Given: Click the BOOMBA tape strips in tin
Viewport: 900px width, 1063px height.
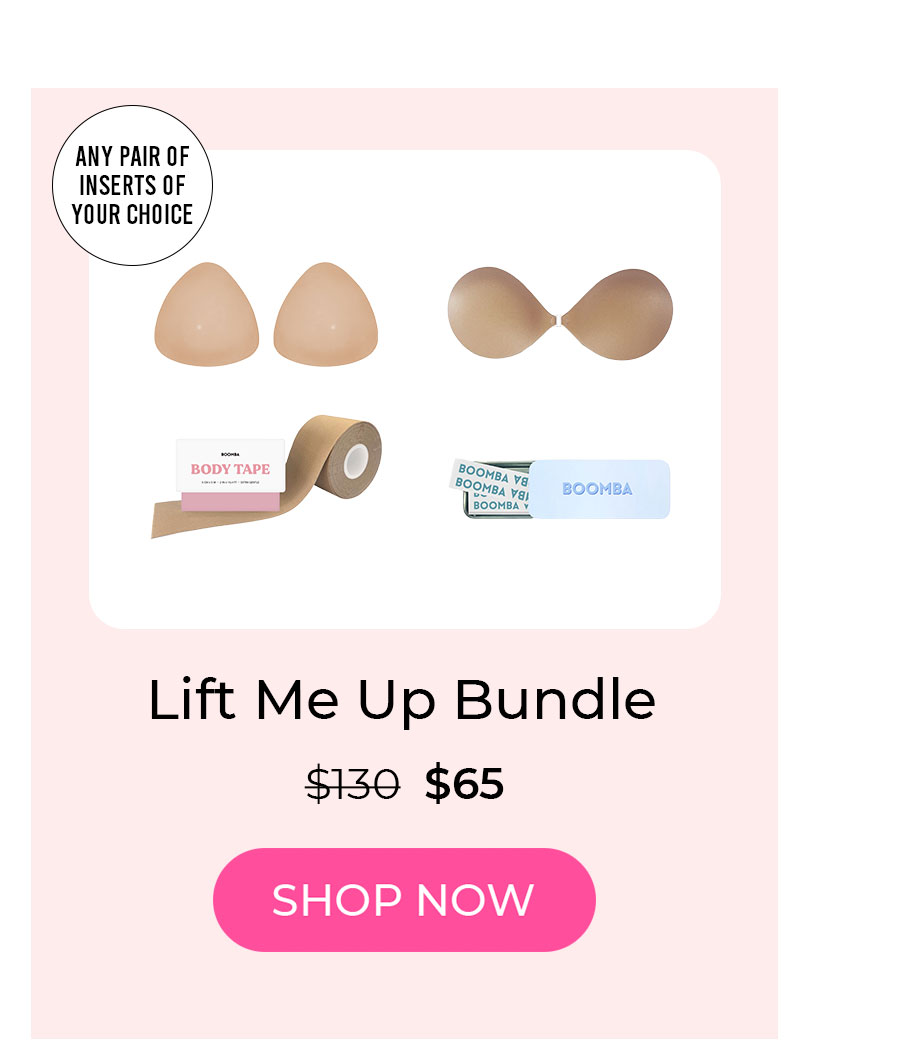Looking at the screenshot, I should 489,486.
